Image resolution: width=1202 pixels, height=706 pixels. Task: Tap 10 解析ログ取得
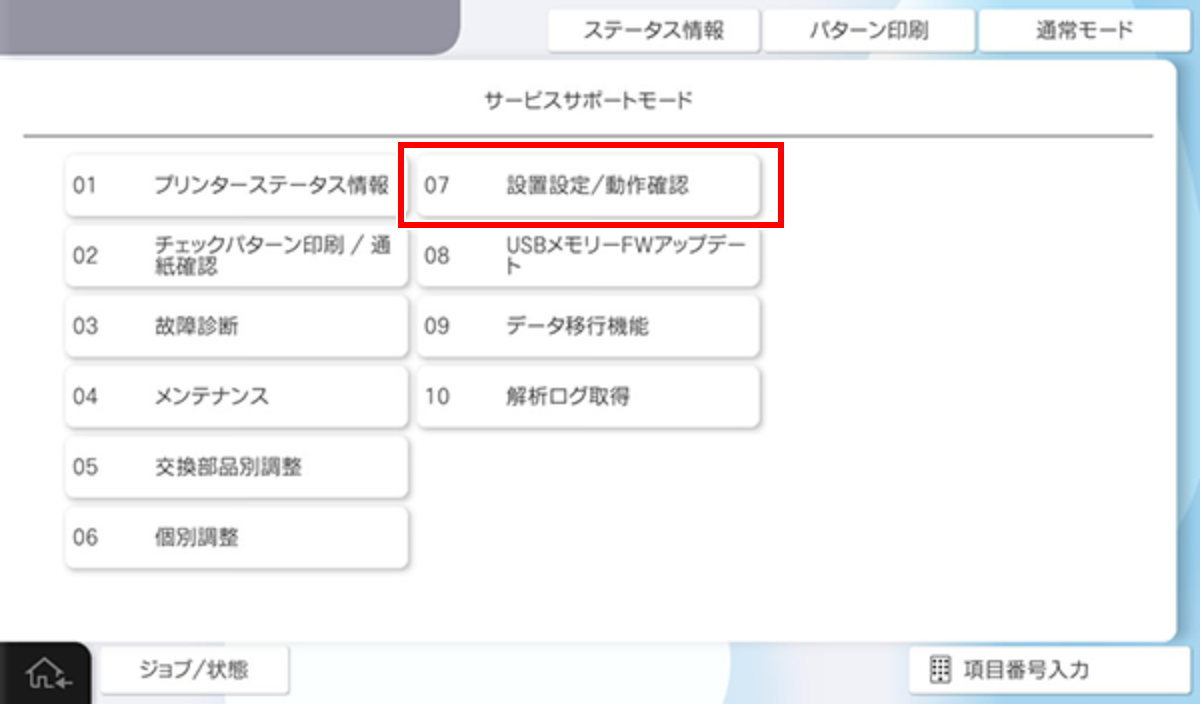point(588,397)
